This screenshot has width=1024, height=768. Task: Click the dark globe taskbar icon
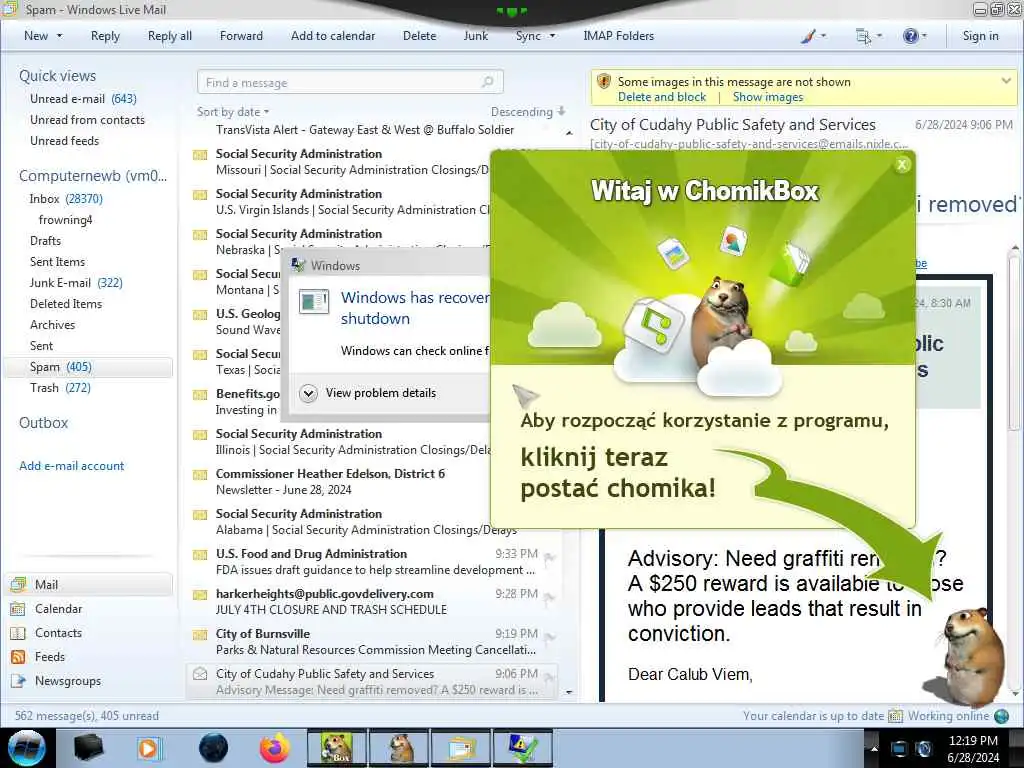[214, 748]
